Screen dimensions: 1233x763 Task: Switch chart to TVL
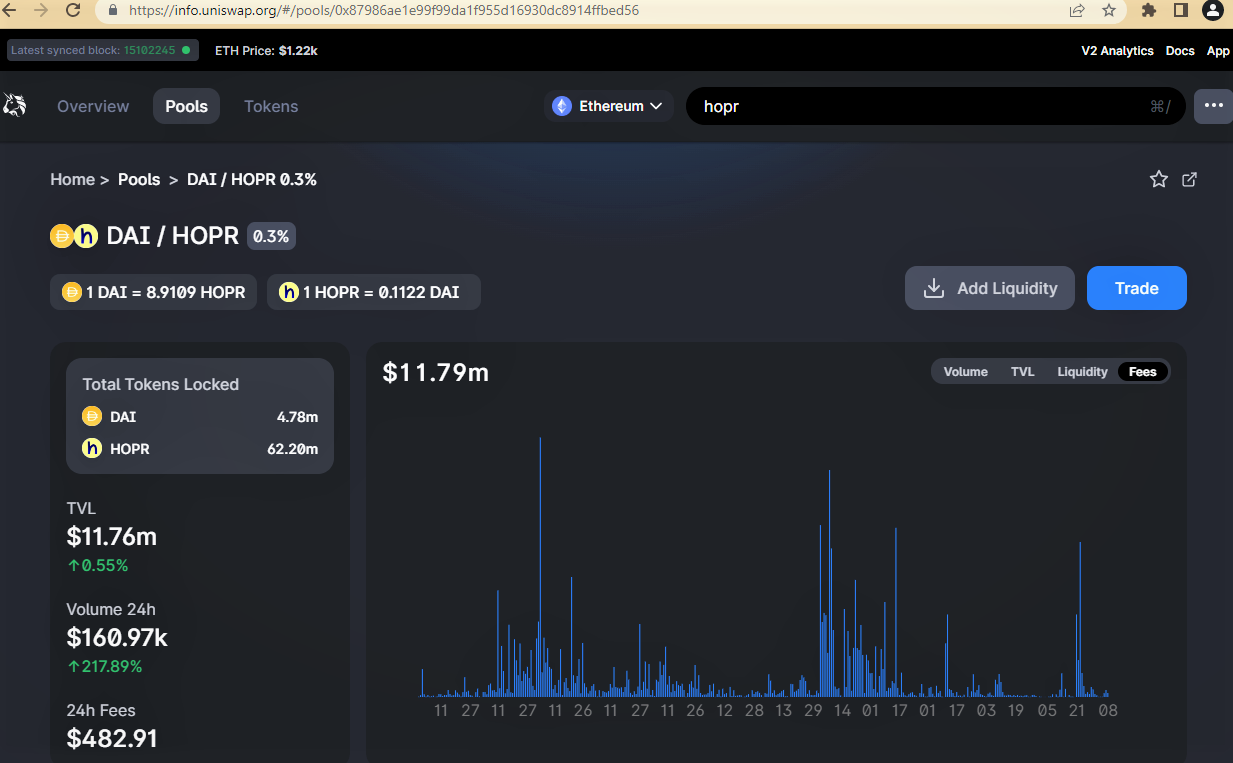coord(1022,372)
